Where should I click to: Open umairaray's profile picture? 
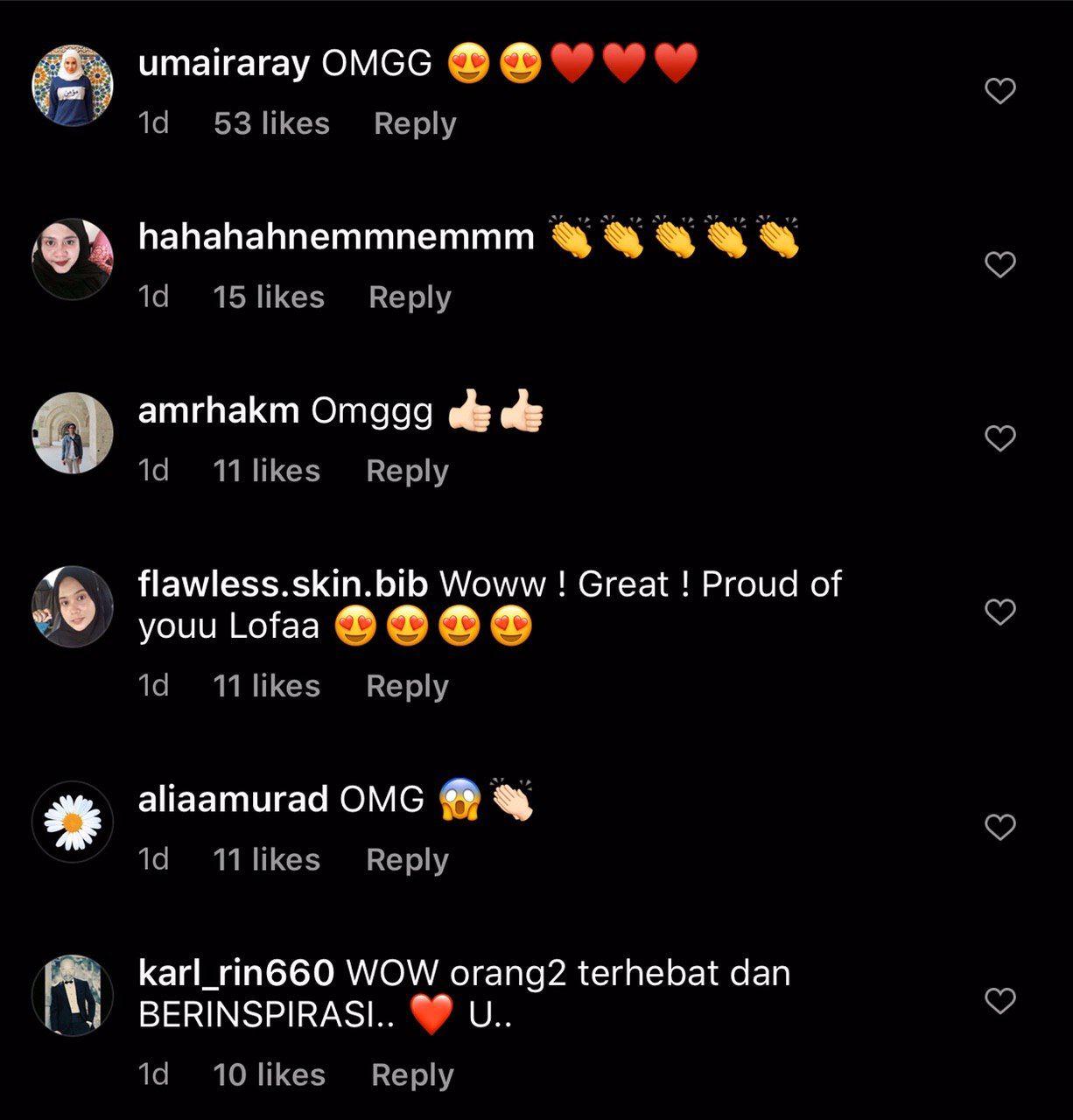tap(73, 86)
